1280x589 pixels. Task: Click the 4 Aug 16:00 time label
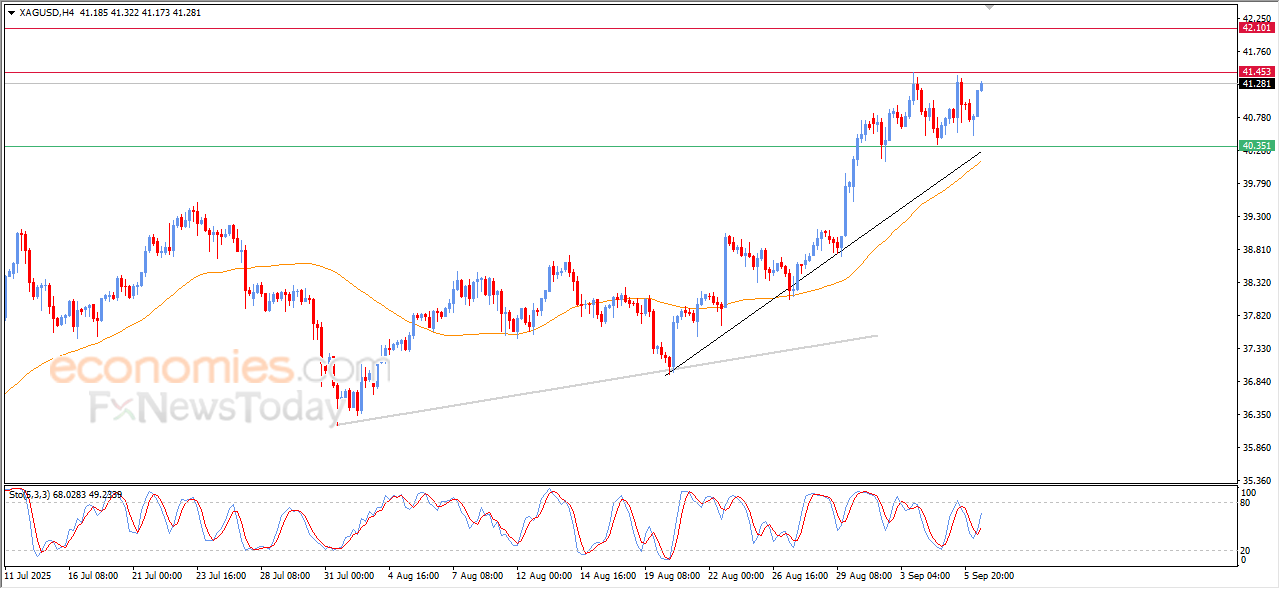coord(413,576)
